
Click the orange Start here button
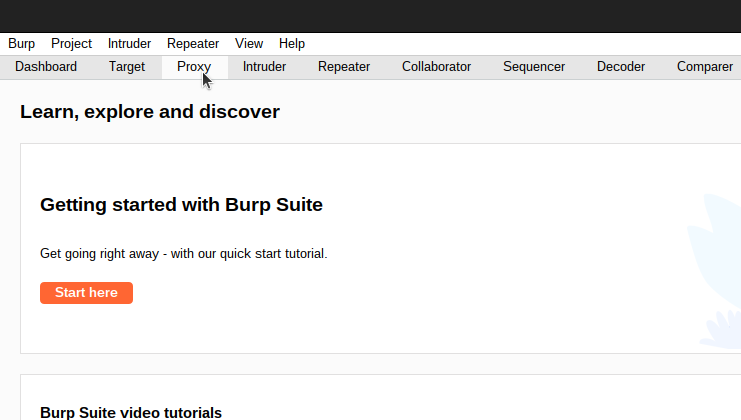(86, 293)
